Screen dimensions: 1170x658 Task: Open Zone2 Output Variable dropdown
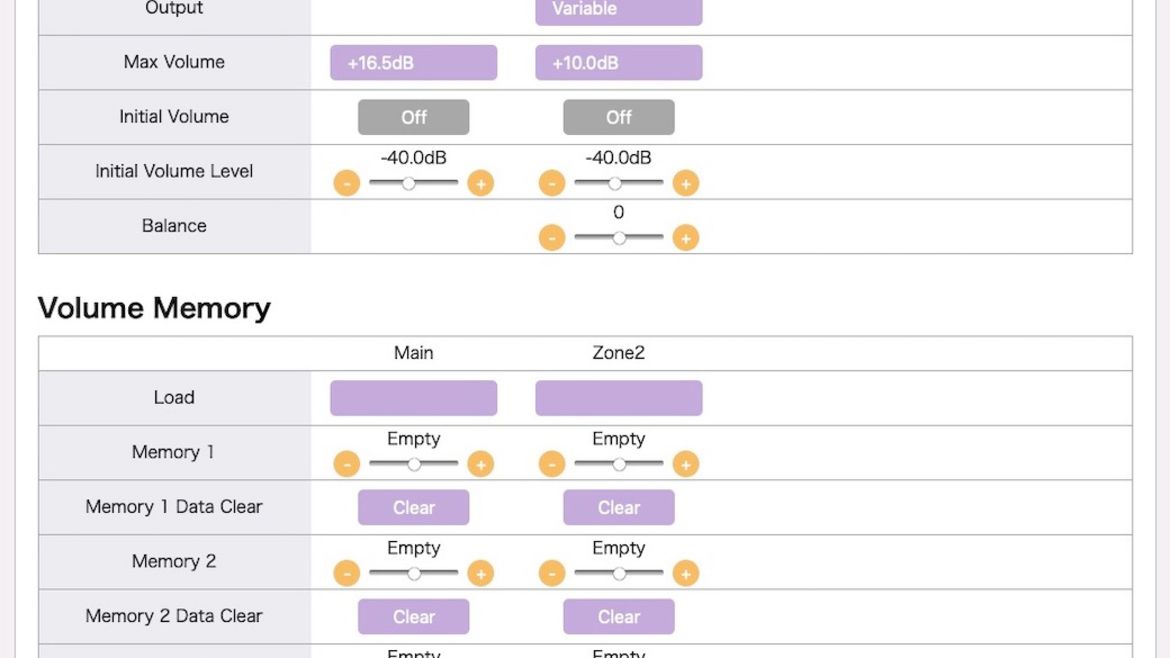619,10
